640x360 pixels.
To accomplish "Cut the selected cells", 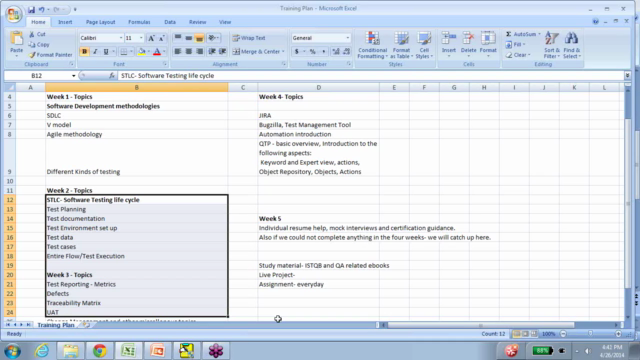I will coord(38,34).
